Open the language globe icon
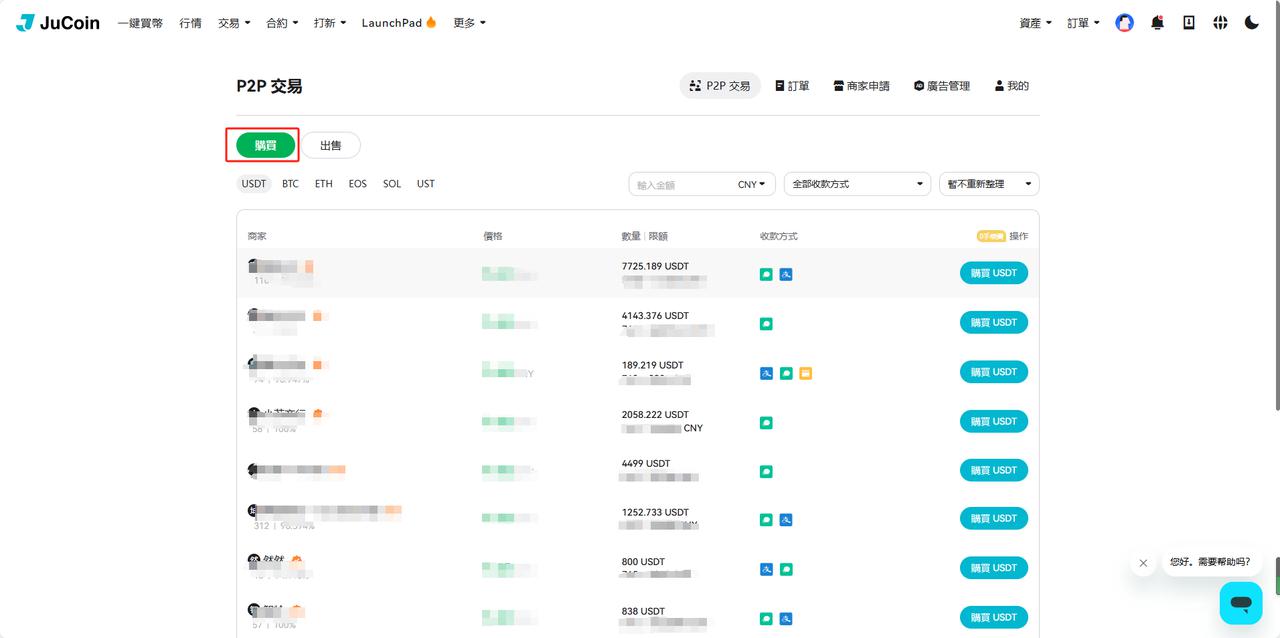 click(x=1220, y=22)
